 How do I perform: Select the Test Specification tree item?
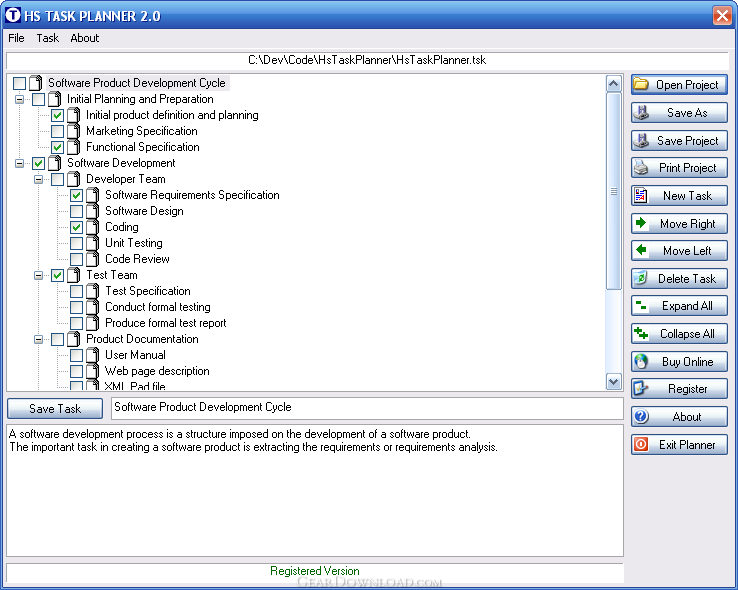[148, 291]
